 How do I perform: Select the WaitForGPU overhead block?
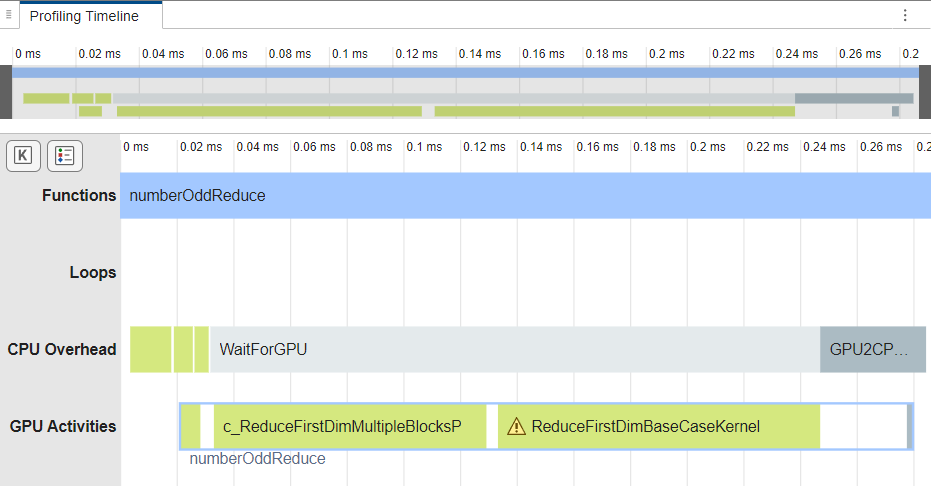coord(515,350)
